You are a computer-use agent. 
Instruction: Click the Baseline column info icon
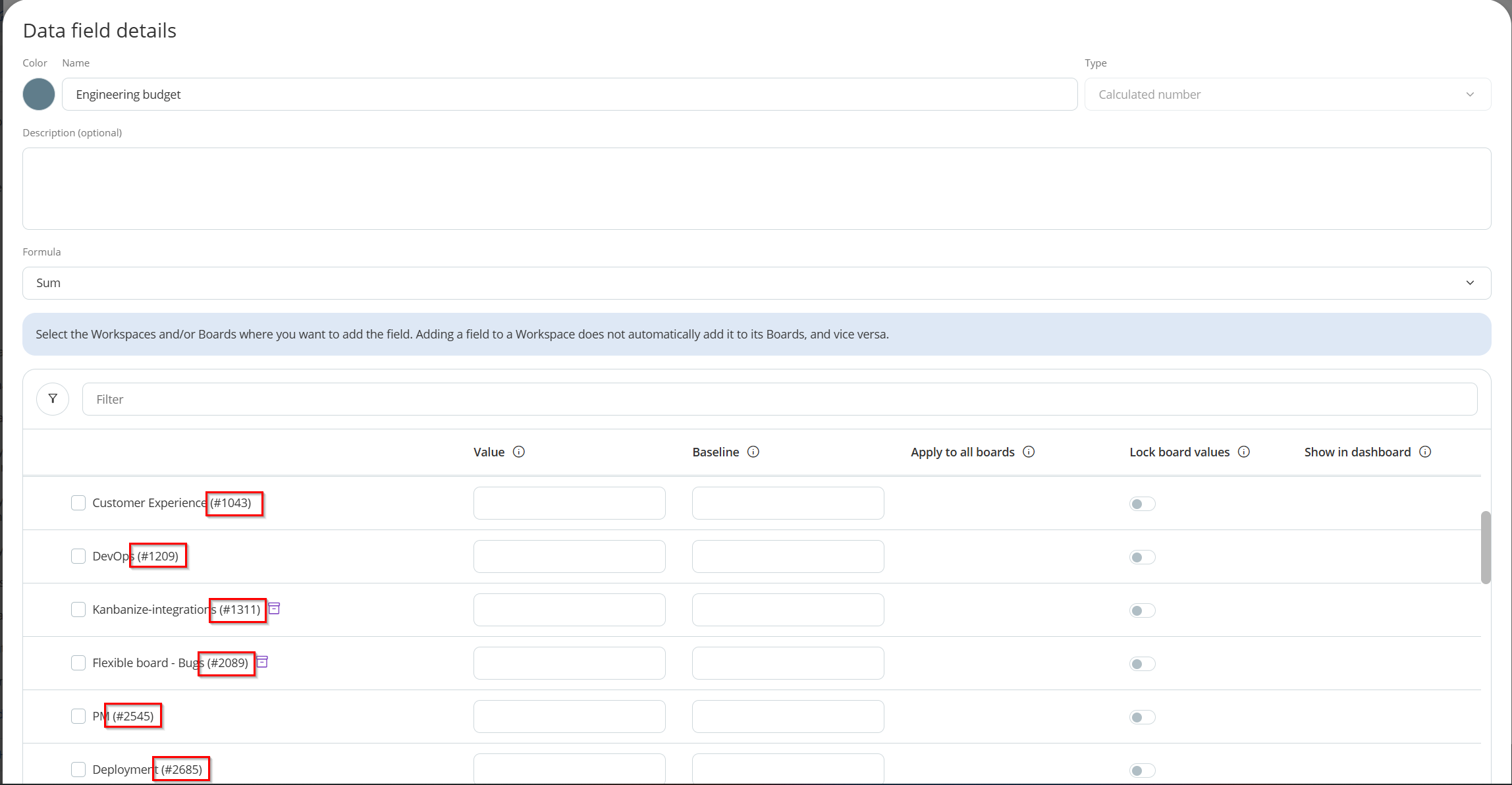pyautogui.click(x=753, y=452)
